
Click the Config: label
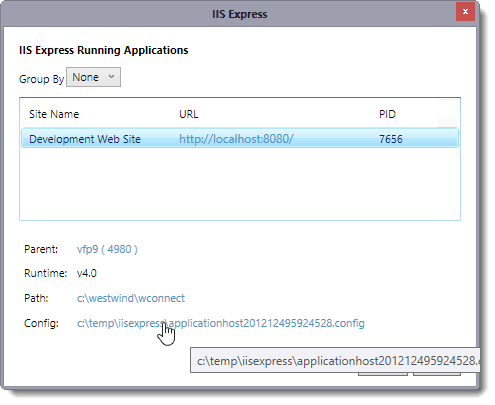pos(41,323)
